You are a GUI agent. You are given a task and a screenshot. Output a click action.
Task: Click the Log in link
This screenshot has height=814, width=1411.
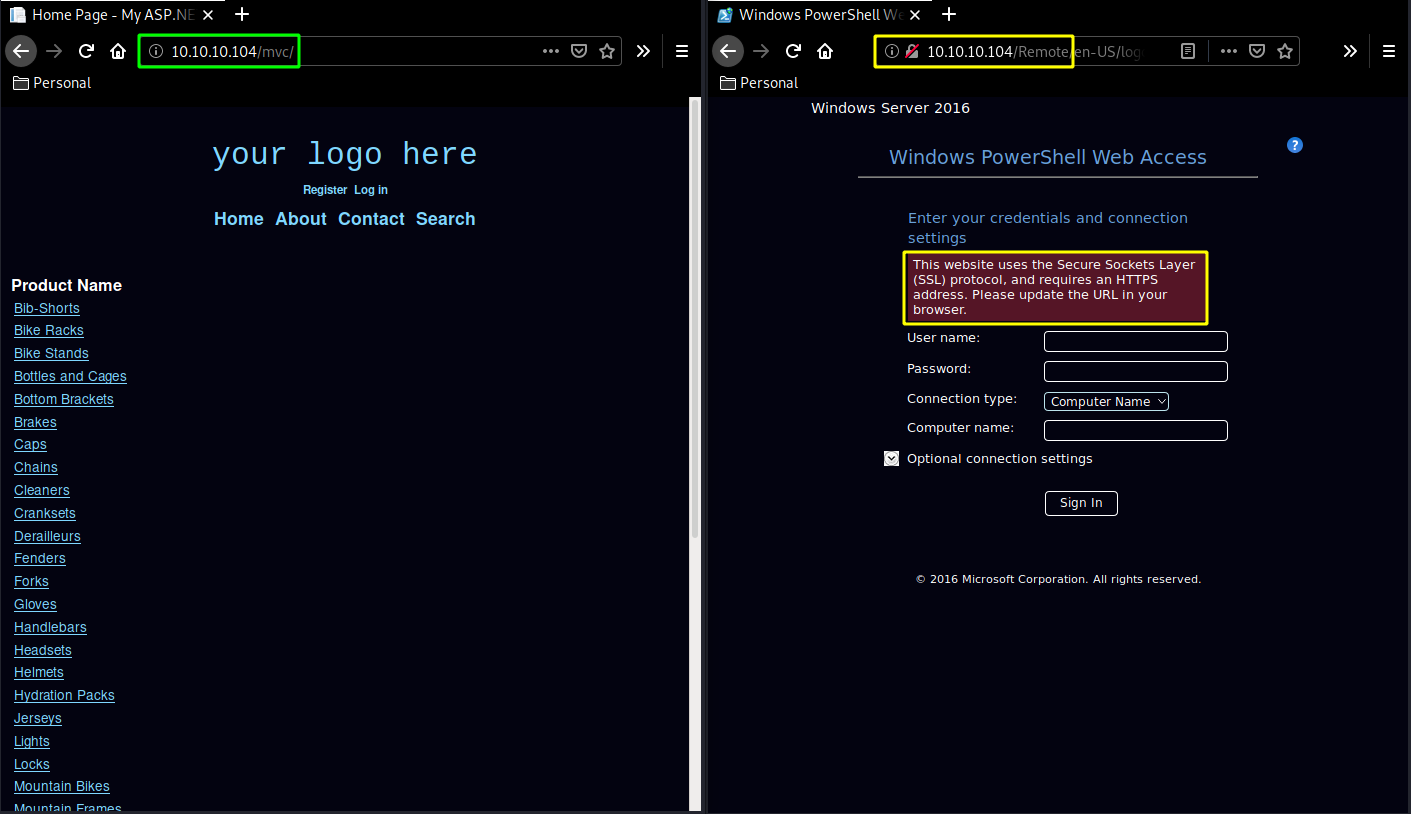[x=371, y=190]
